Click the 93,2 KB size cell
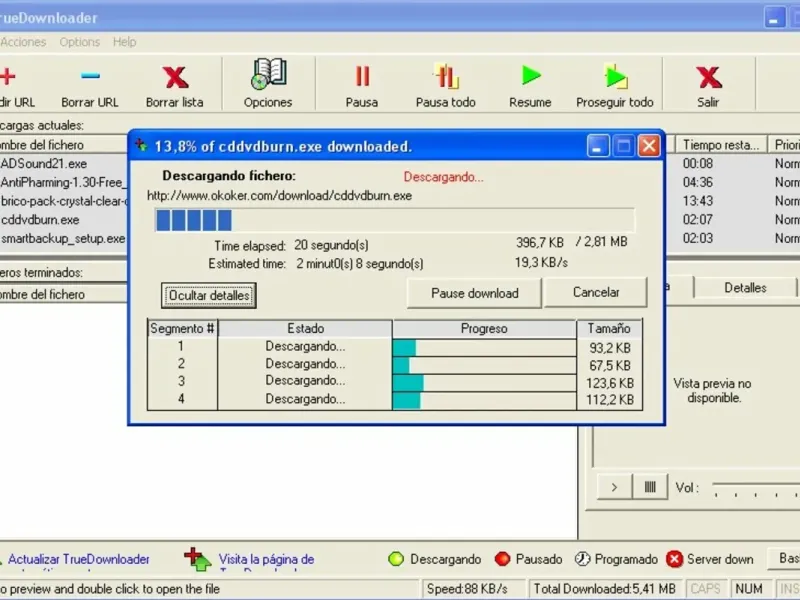The image size is (800, 600). pyautogui.click(x=610, y=348)
